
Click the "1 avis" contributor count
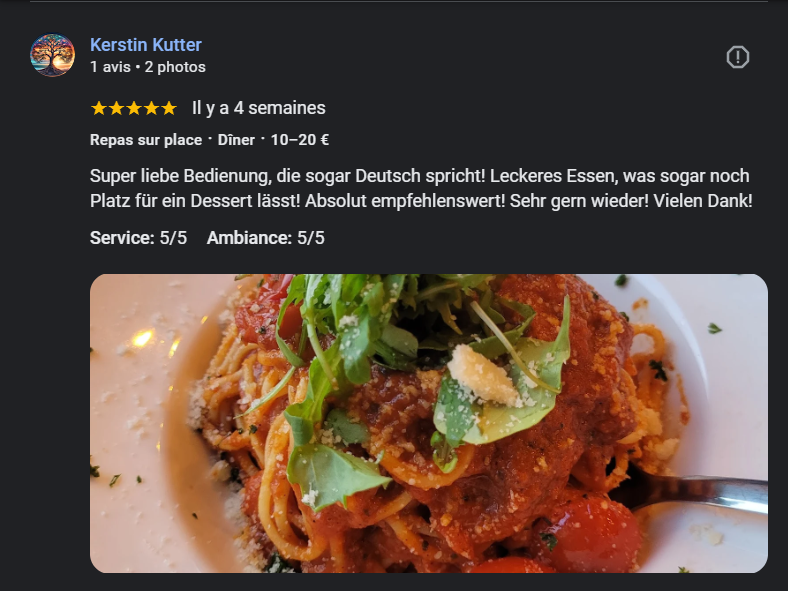(111, 67)
